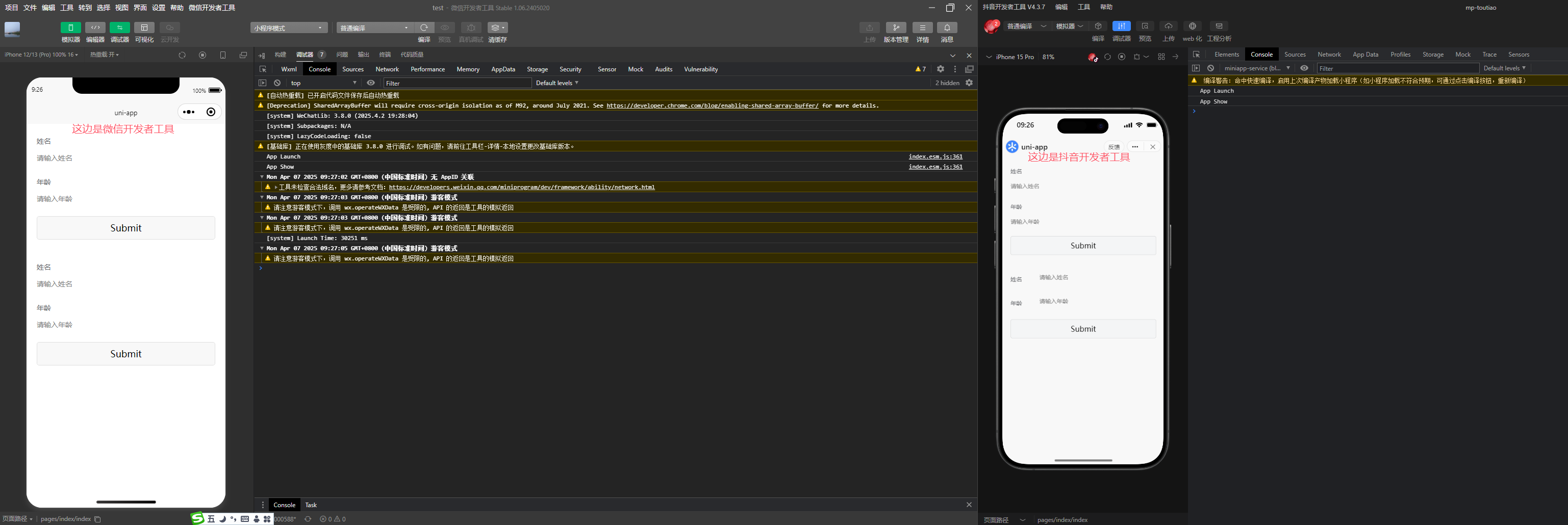Select Douyin Trace devtools tab
This screenshot has width=1568, height=525.
click(1489, 55)
